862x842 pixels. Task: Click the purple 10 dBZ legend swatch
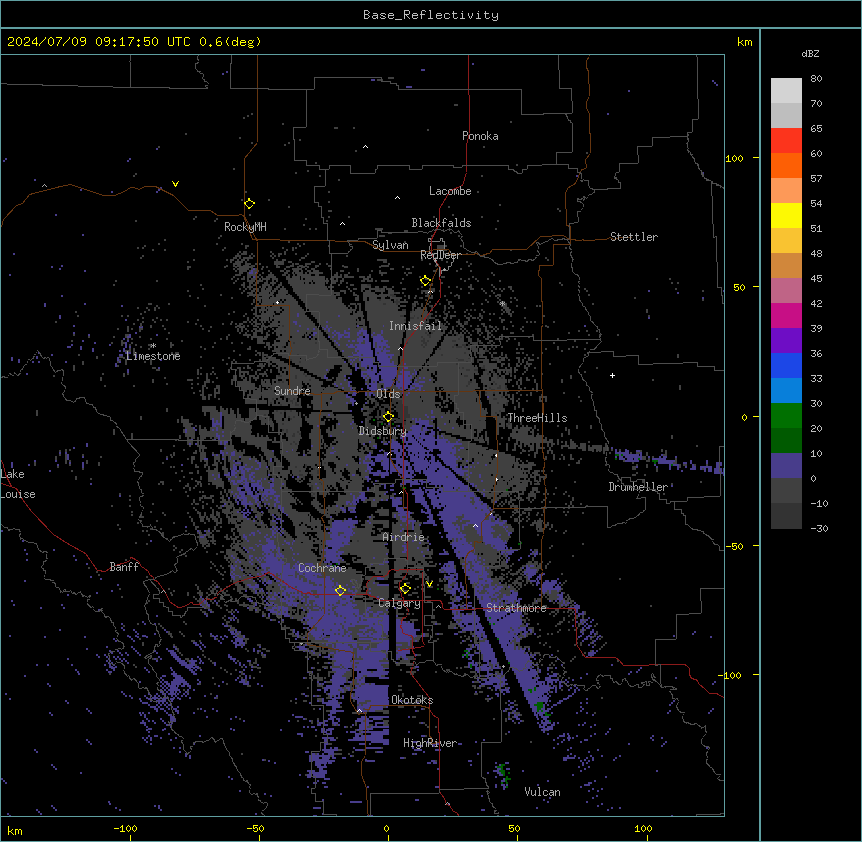[x=786, y=466]
